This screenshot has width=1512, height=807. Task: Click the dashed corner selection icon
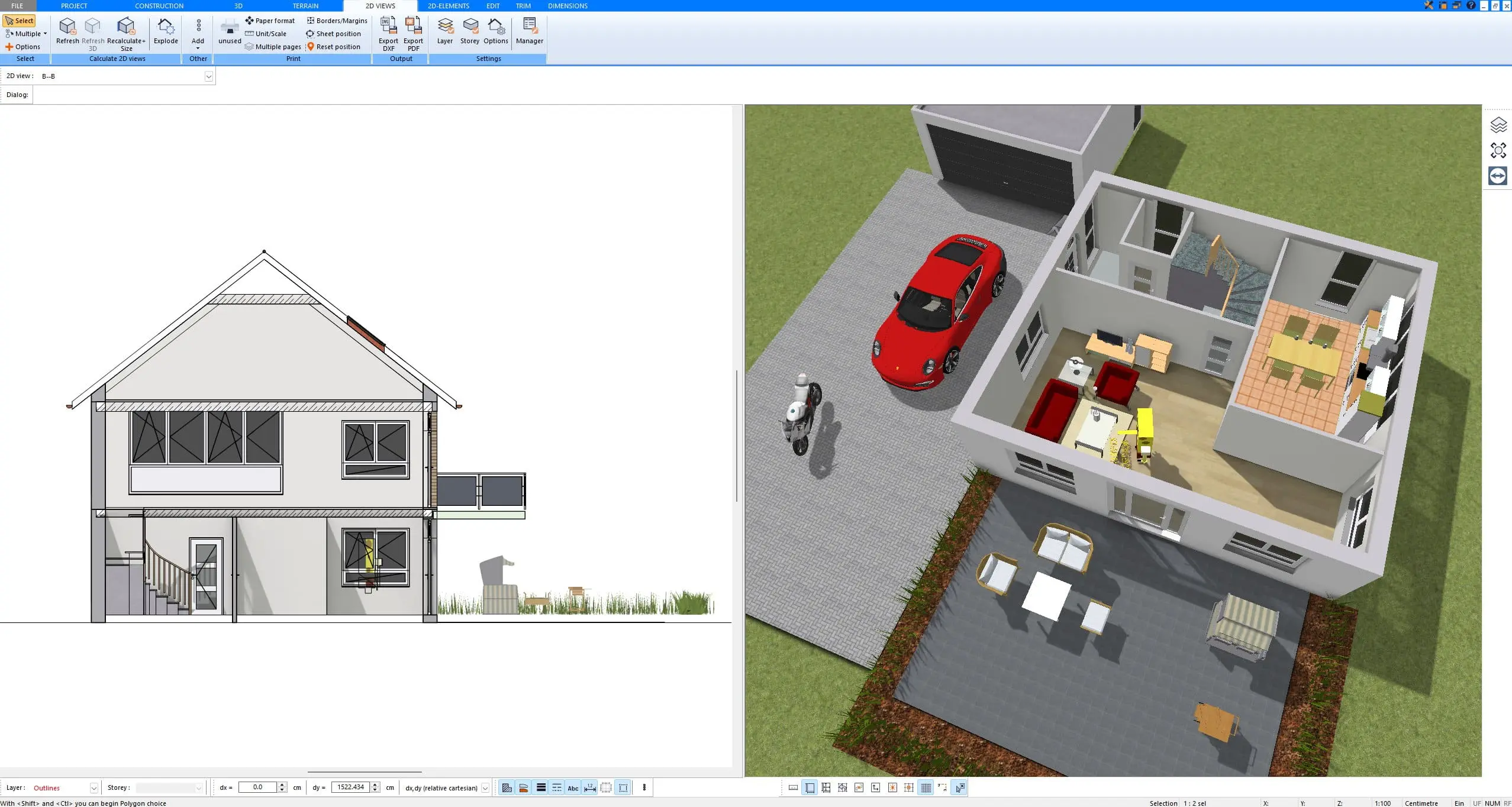(x=942, y=787)
